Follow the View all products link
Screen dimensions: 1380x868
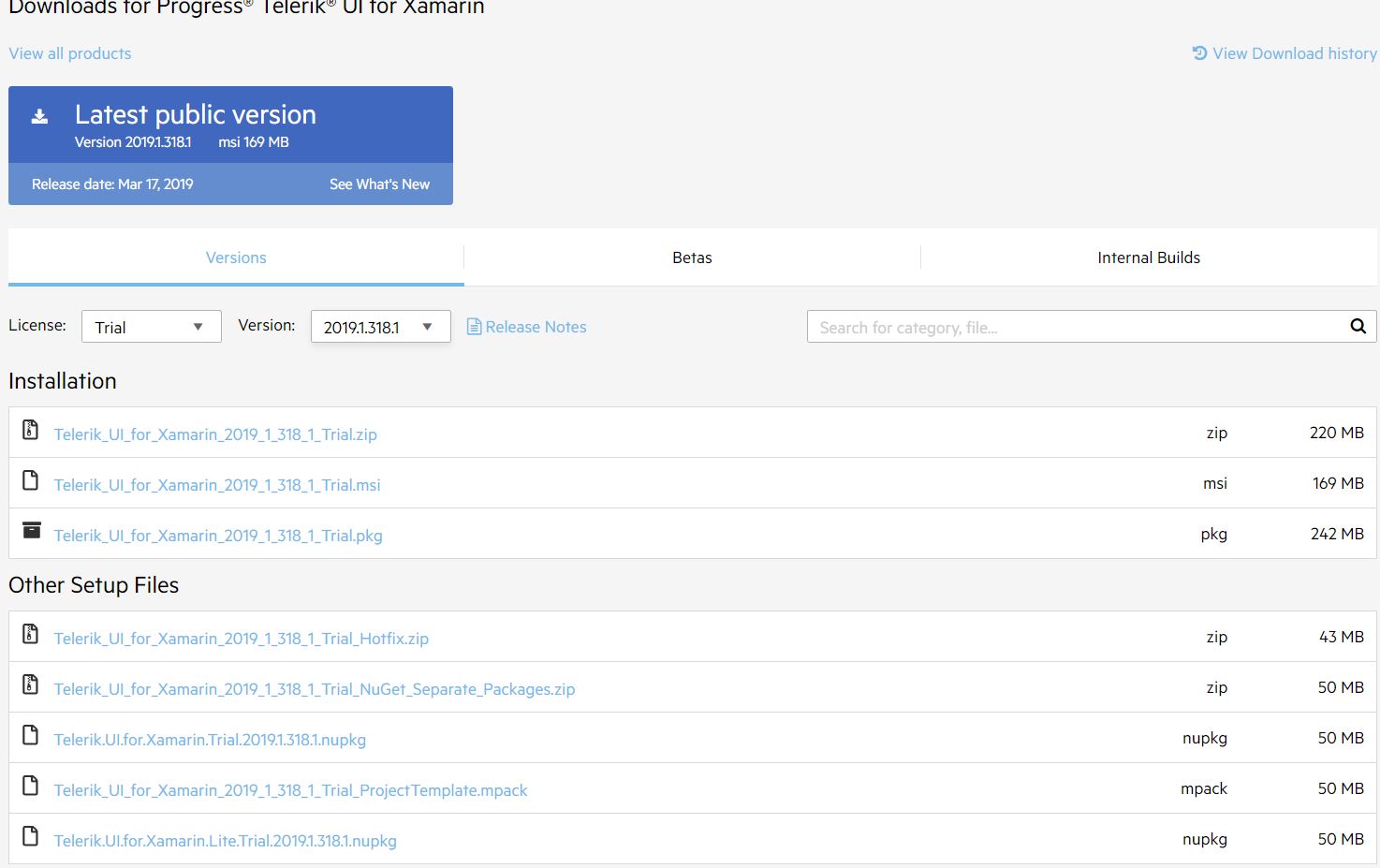[x=70, y=53]
